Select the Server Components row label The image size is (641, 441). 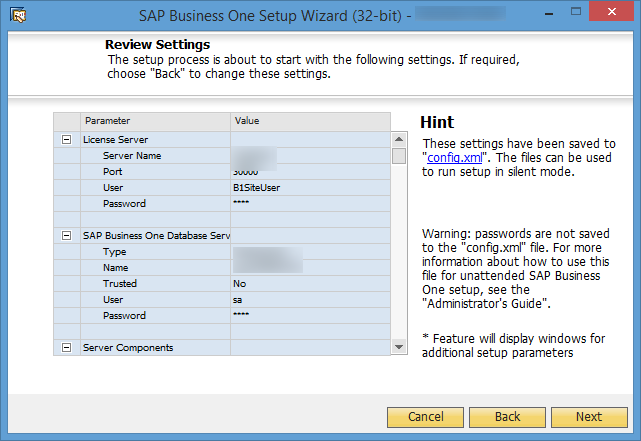click(128, 347)
